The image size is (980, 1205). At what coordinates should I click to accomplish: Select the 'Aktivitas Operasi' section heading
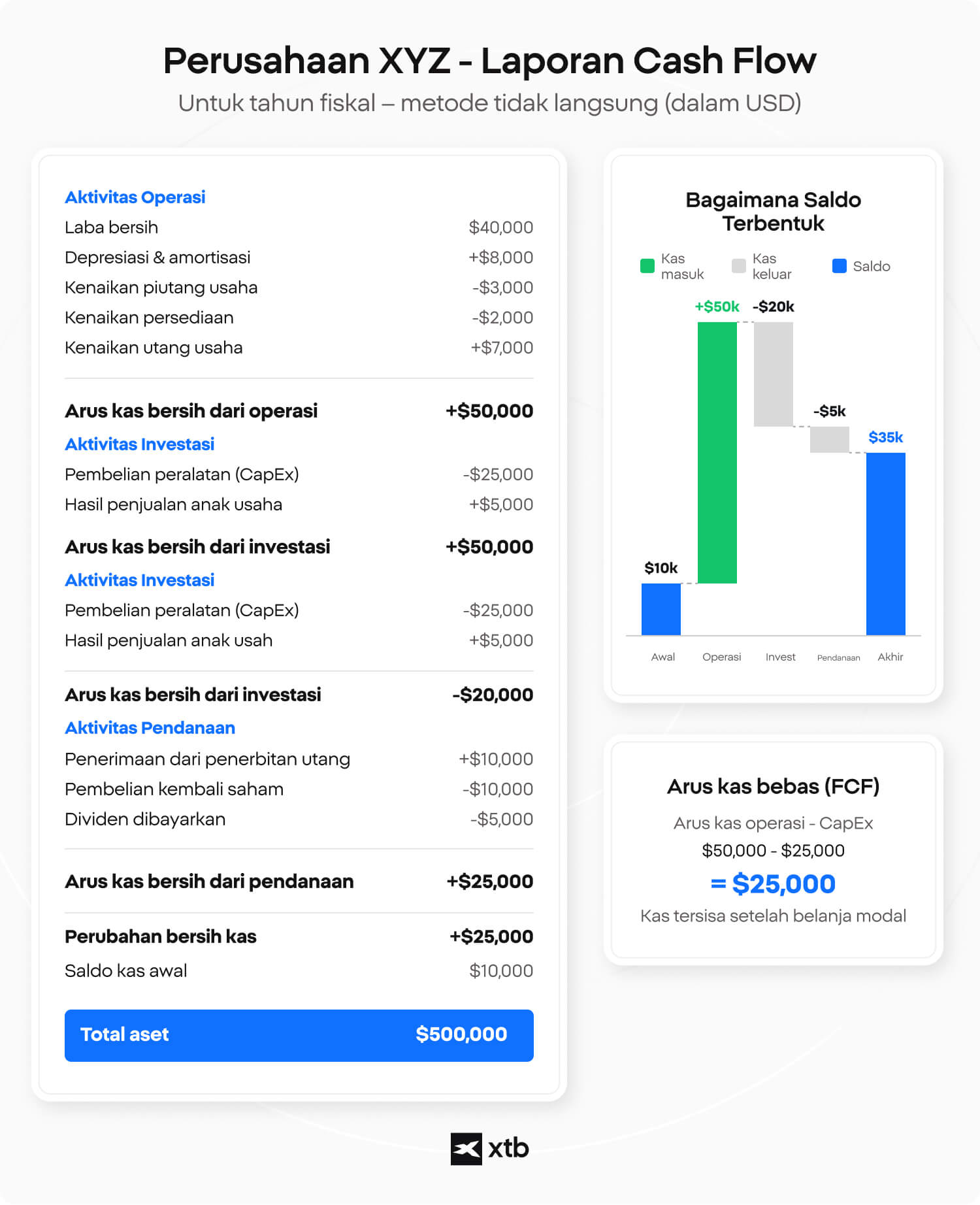135,197
